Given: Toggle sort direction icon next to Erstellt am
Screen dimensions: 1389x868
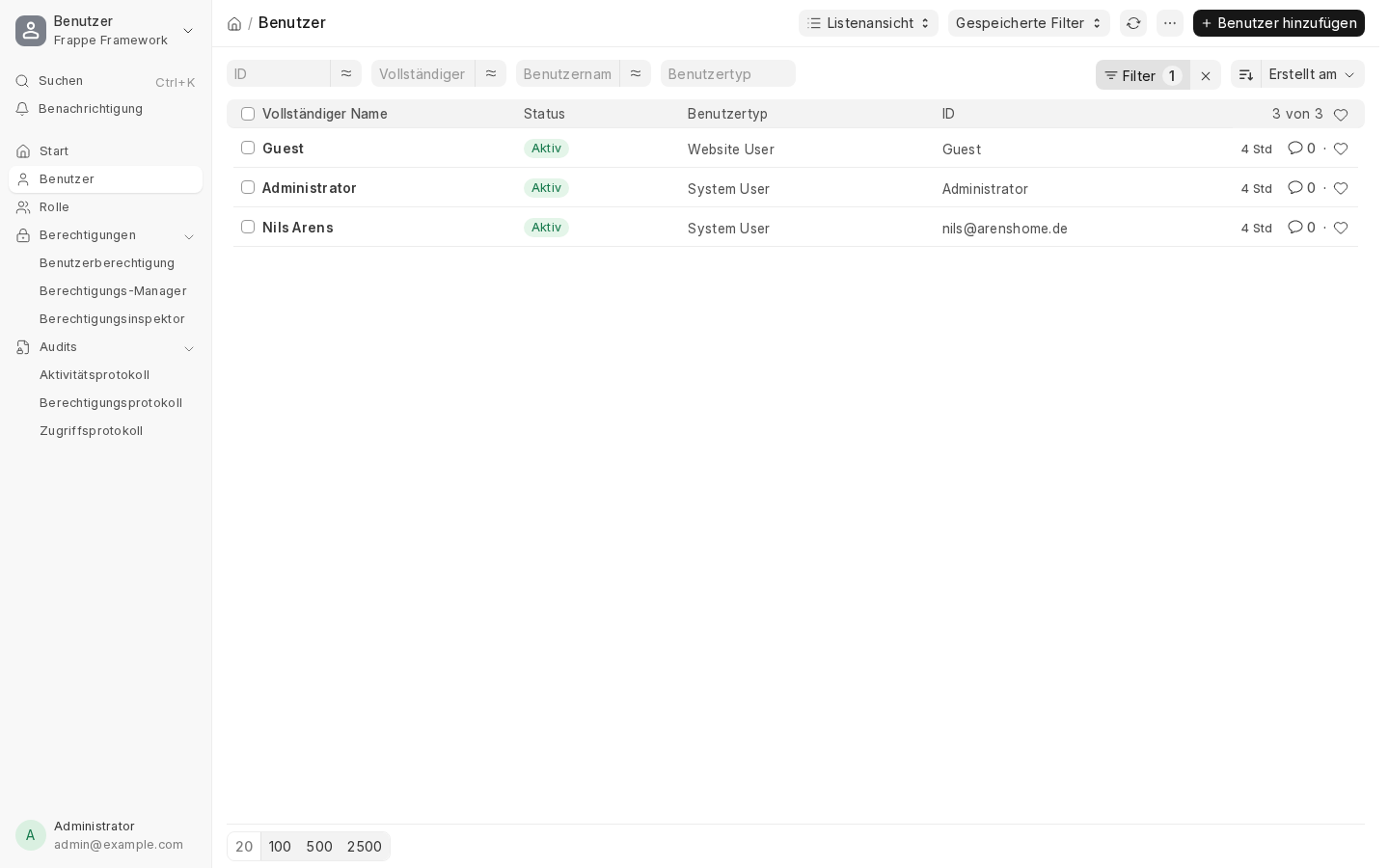Looking at the screenshot, I should coord(1246,75).
